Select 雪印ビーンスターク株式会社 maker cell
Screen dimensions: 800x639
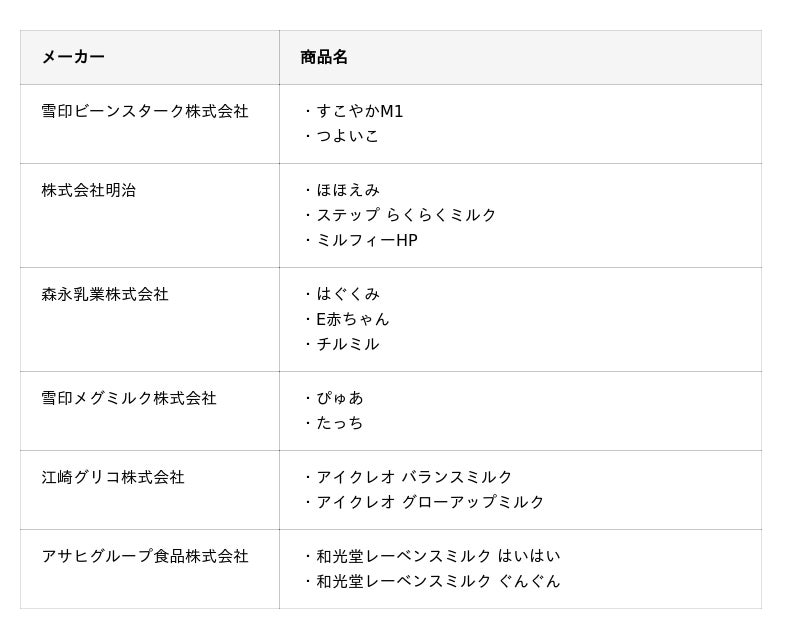coord(145,111)
